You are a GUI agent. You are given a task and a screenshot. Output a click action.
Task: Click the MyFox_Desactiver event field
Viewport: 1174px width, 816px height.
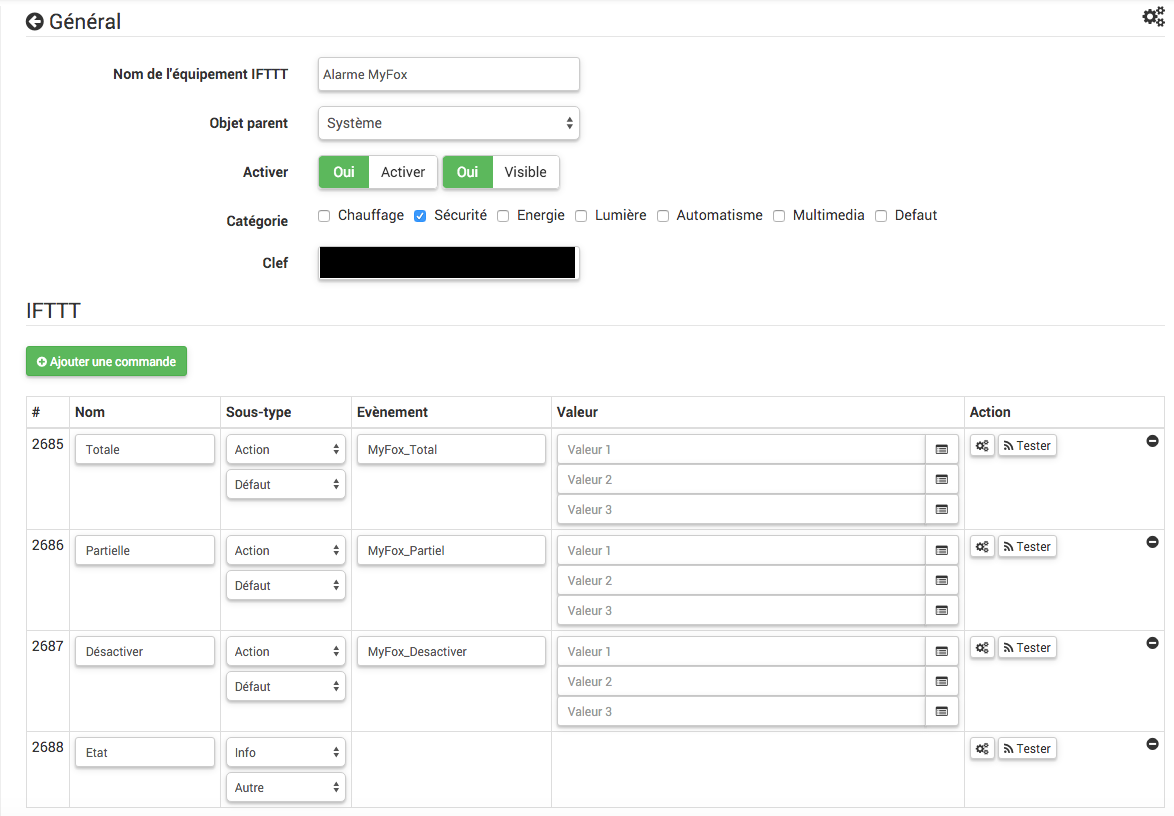pos(451,651)
